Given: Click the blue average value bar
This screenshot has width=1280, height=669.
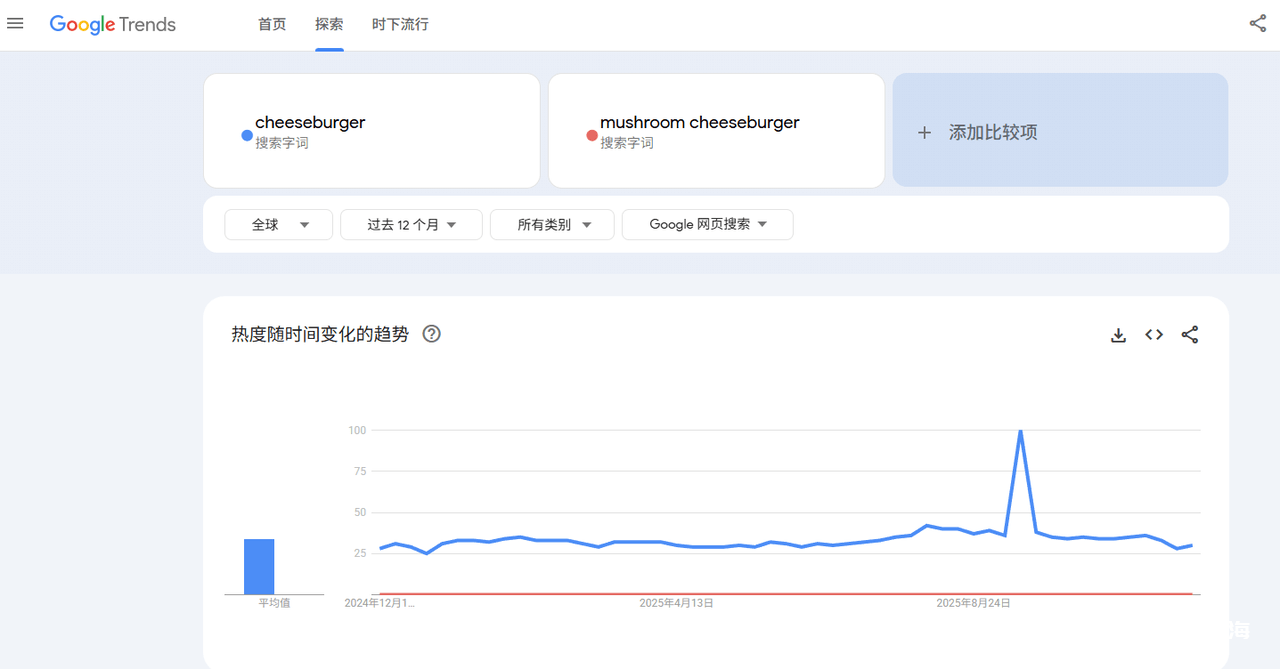Looking at the screenshot, I should pyautogui.click(x=259, y=566).
